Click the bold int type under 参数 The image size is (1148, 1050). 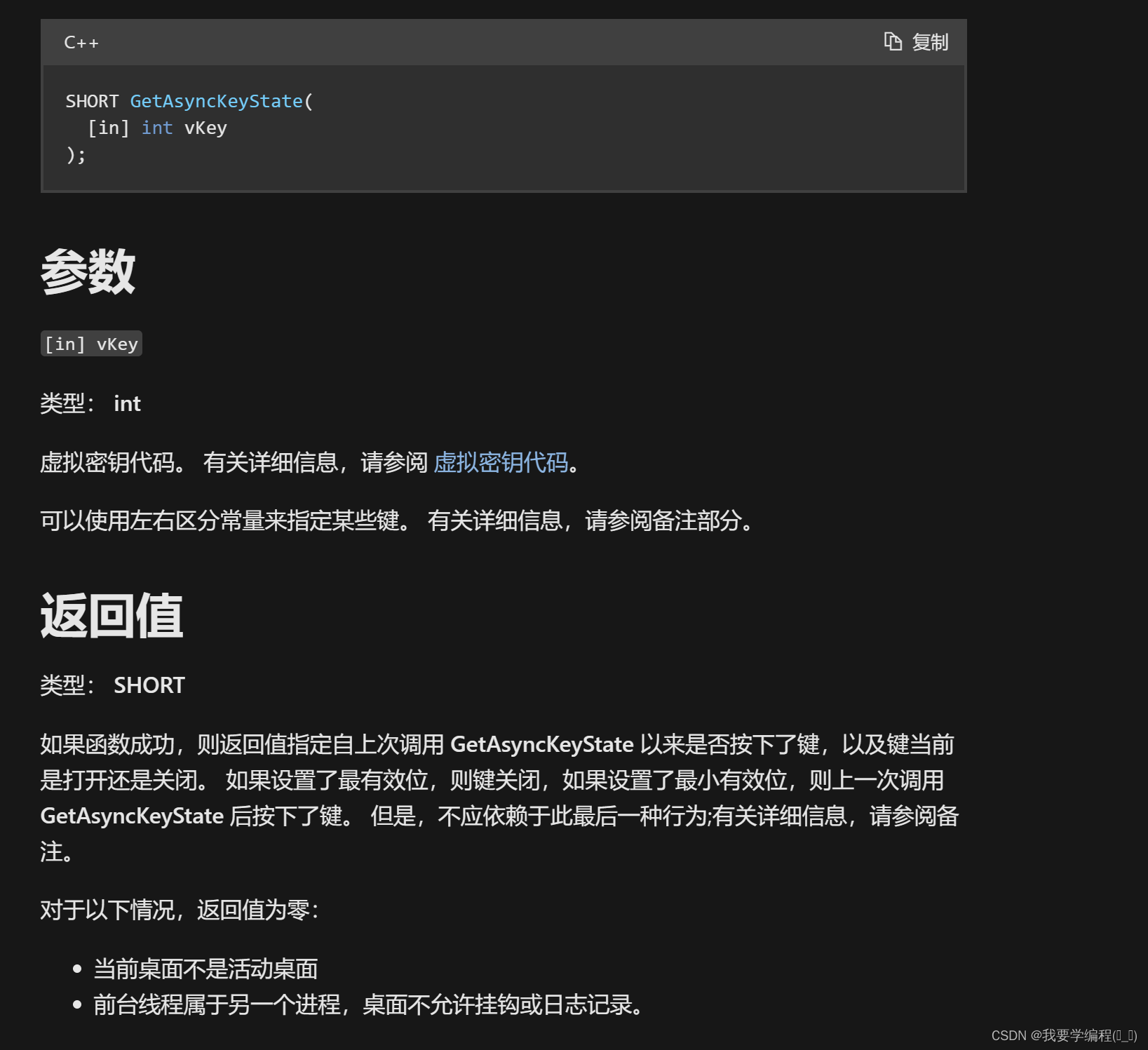[x=127, y=403]
